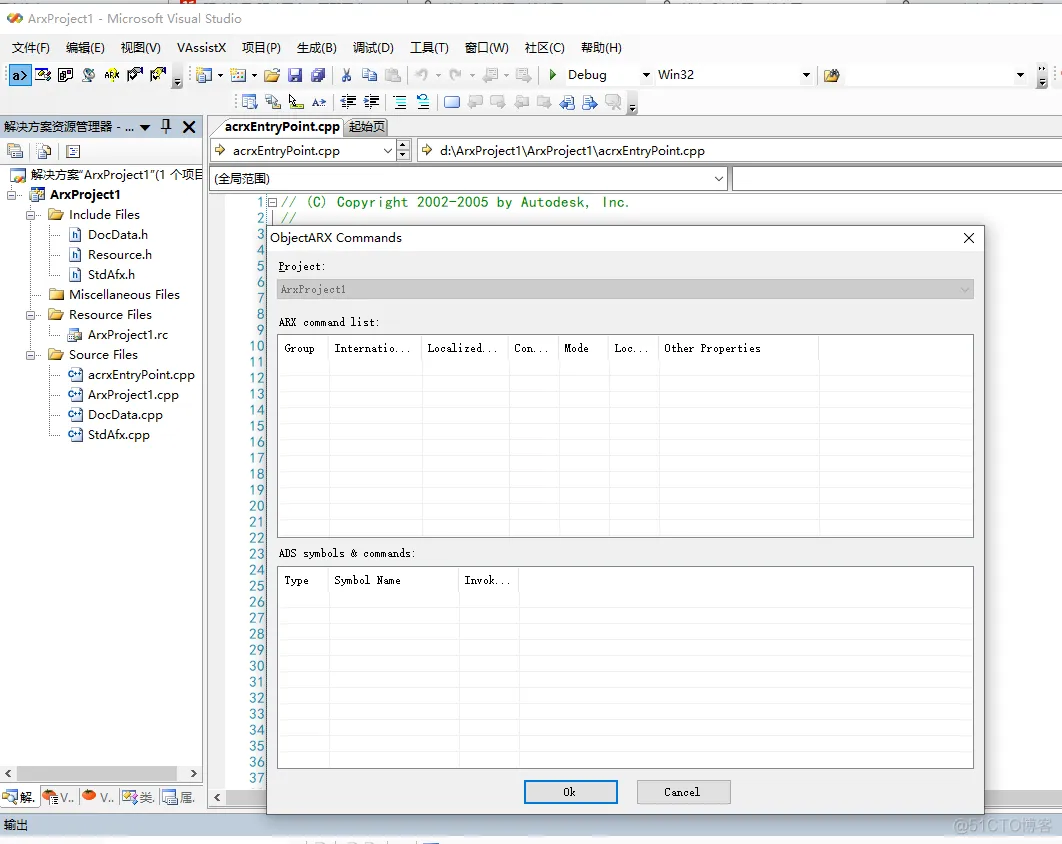Click the Ok button in dialog
This screenshot has height=844, width=1062.
570,792
